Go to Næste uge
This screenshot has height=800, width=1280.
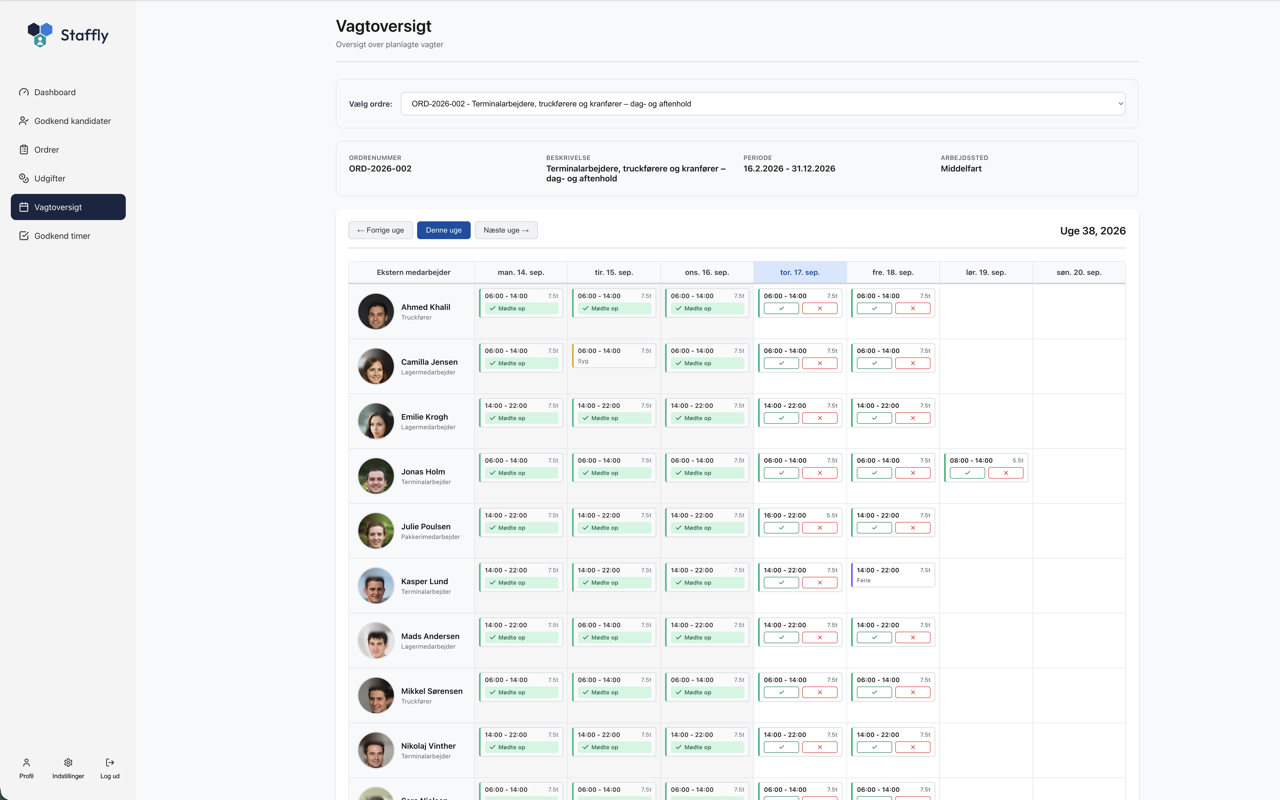pos(506,230)
